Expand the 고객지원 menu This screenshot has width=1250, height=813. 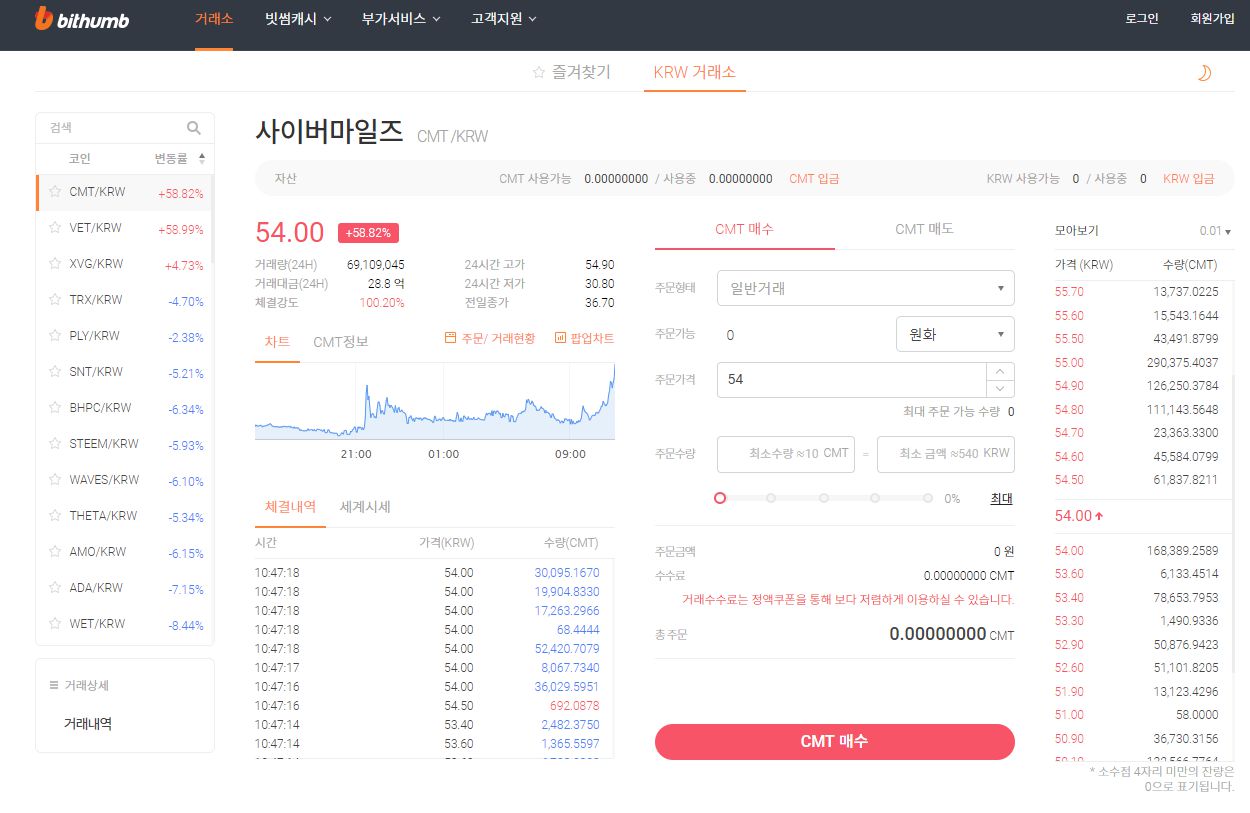[x=504, y=19]
